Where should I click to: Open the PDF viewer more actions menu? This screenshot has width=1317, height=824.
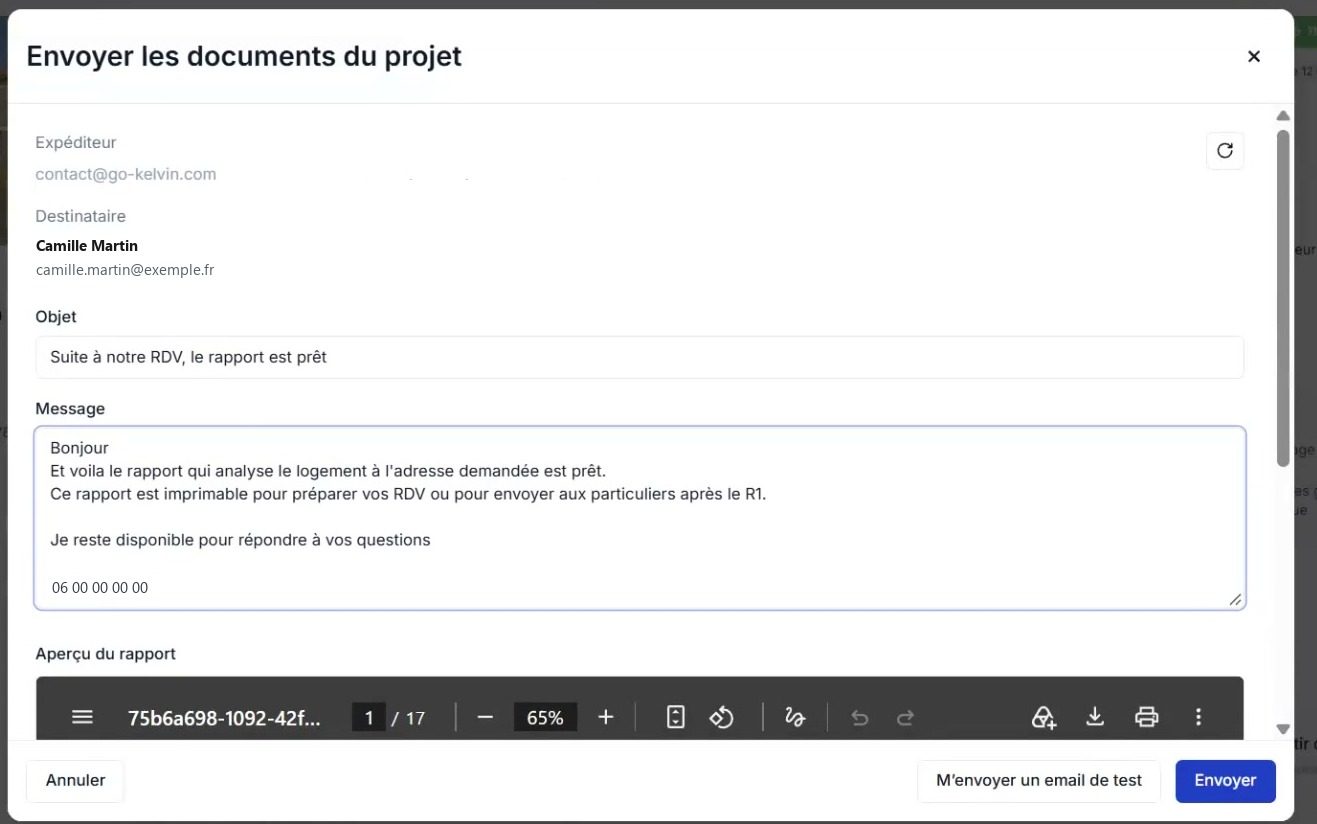[1198, 717]
